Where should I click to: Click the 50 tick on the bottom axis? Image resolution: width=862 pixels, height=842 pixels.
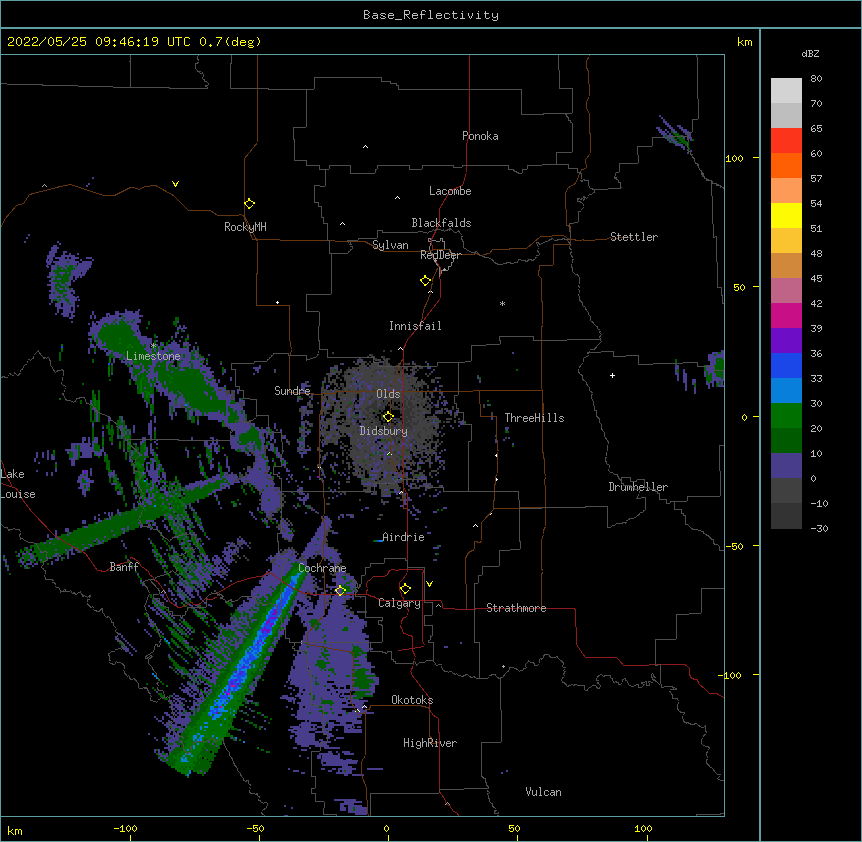click(x=514, y=828)
